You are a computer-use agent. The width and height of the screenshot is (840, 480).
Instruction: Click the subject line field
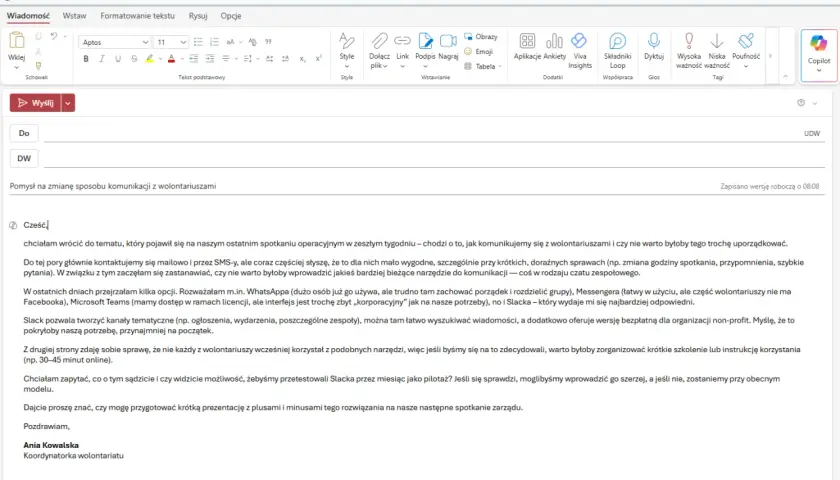[363, 186]
